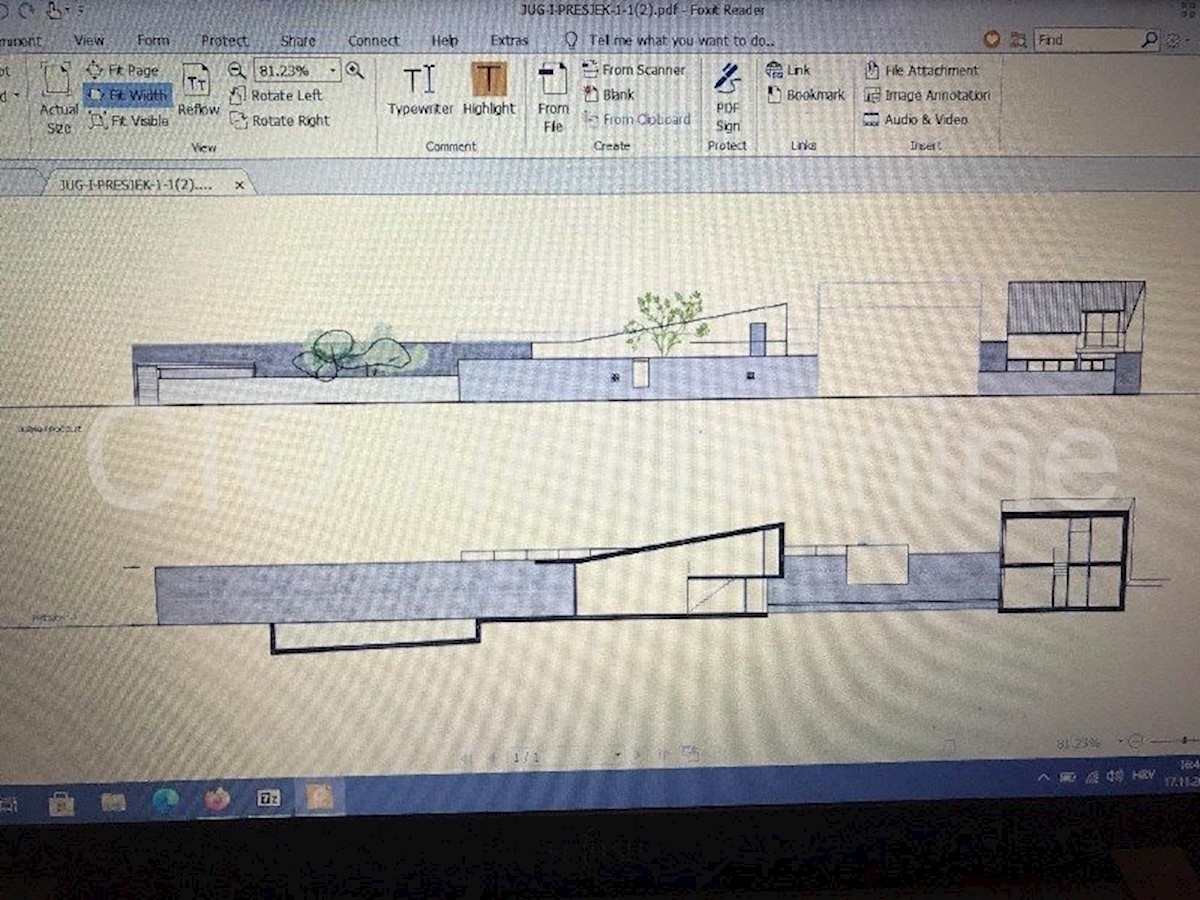Click the 81.23% status bar zoom text
1200x900 pixels.
[x=1079, y=744]
